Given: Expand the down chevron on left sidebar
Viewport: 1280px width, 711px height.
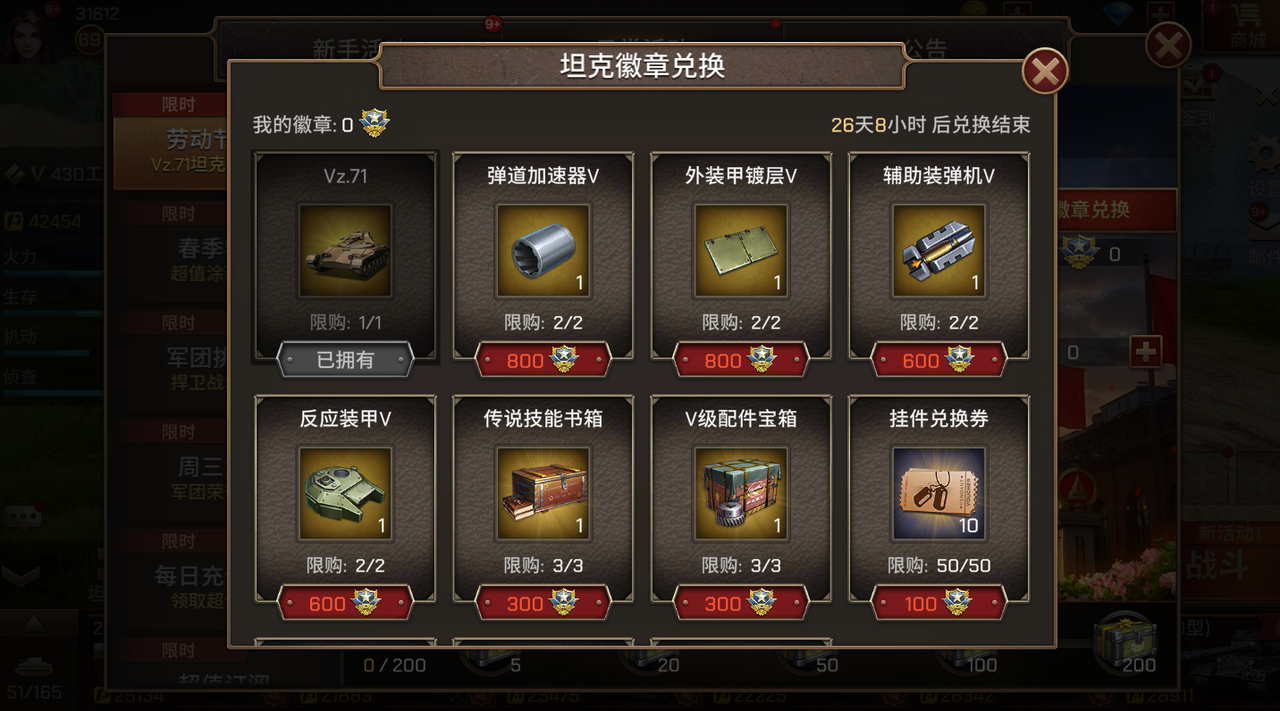Looking at the screenshot, I should click(x=22, y=576).
